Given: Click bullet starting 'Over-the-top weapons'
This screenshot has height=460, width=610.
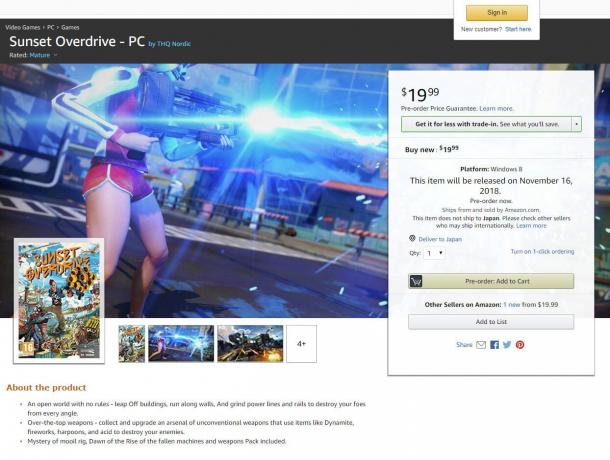Looking at the screenshot, I should point(191,427).
